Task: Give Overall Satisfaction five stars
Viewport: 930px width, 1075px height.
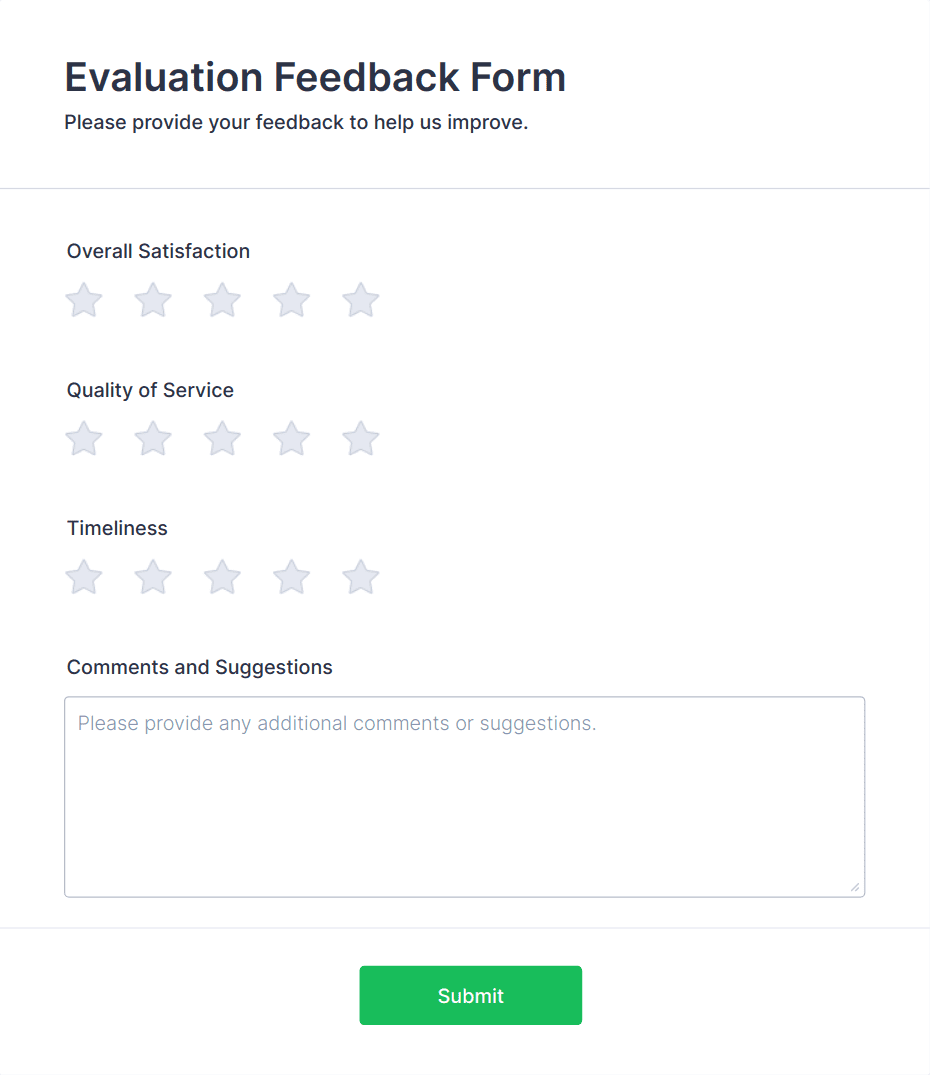Action: click(360, 299)
